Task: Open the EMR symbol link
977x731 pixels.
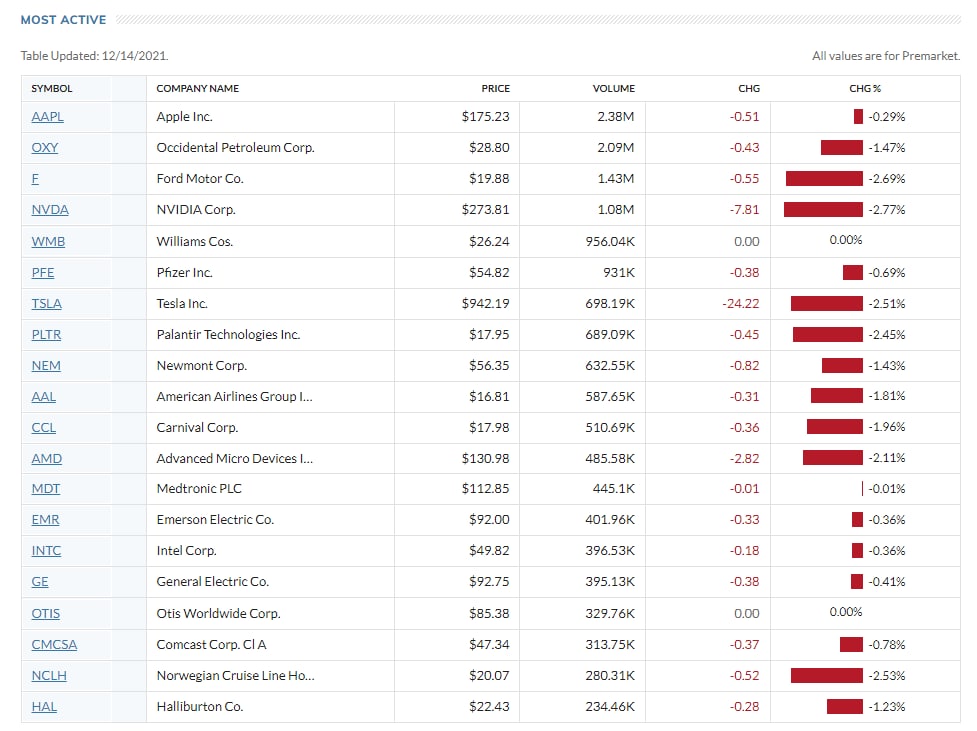Action: click(x=45, y=520)
